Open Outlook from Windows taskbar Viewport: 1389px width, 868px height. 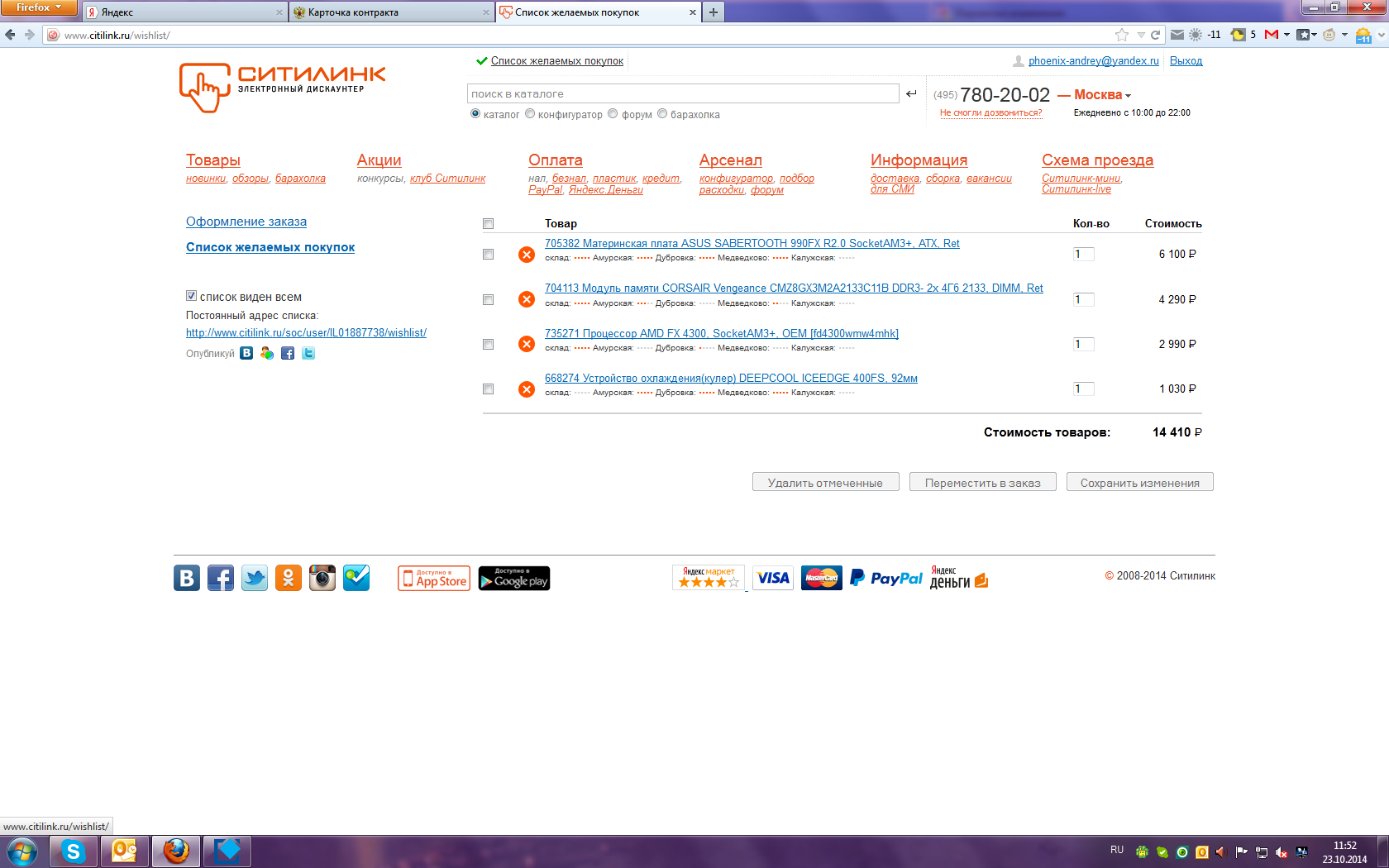(x=125, y=851)
